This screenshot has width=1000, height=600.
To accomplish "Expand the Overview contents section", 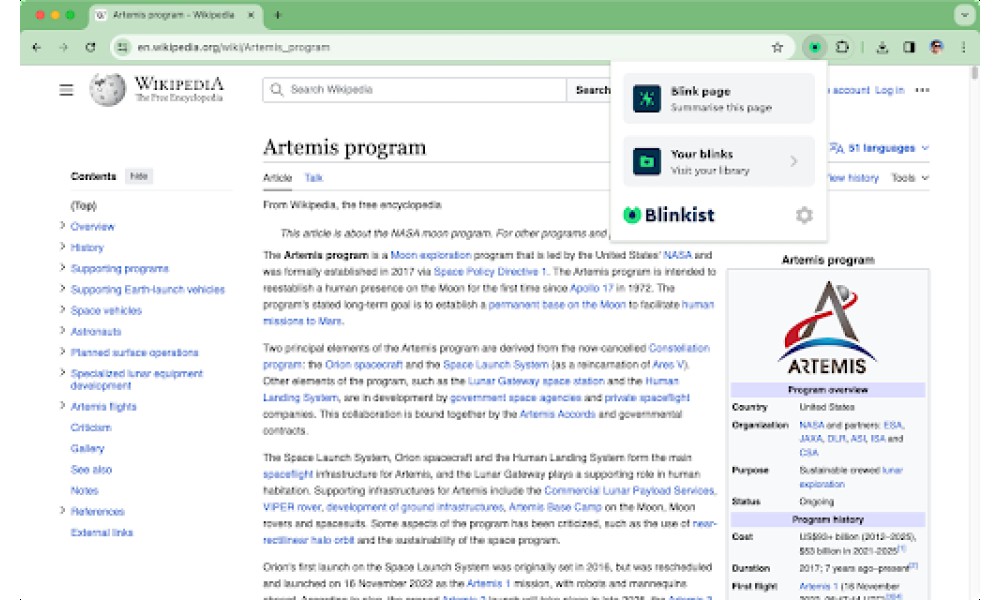I will [62, 225].
